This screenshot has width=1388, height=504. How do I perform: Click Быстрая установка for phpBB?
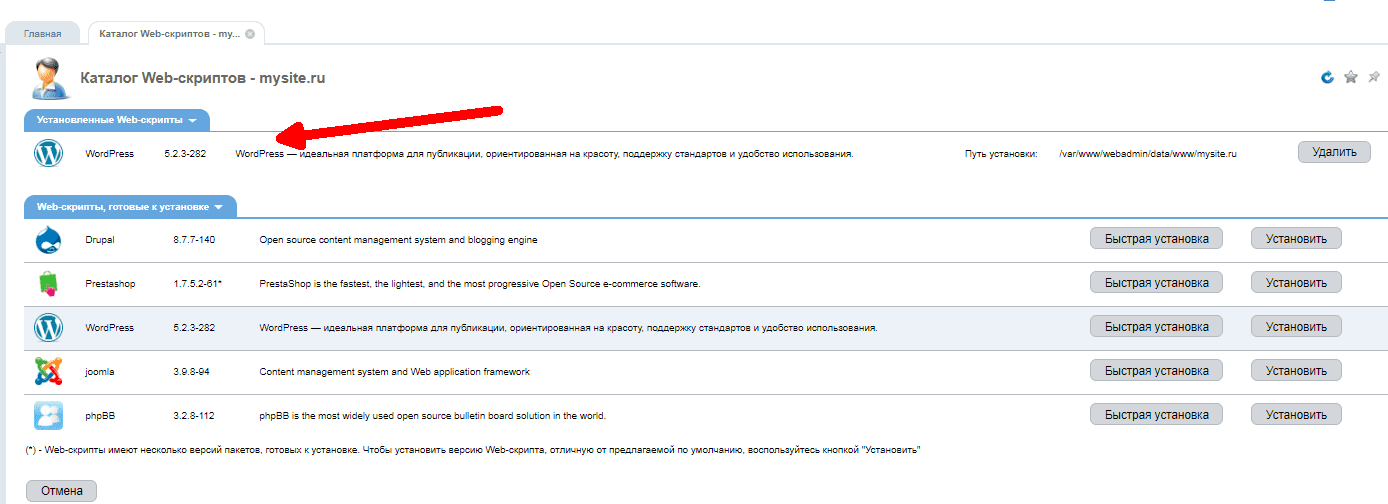(x=1156, y=415)
